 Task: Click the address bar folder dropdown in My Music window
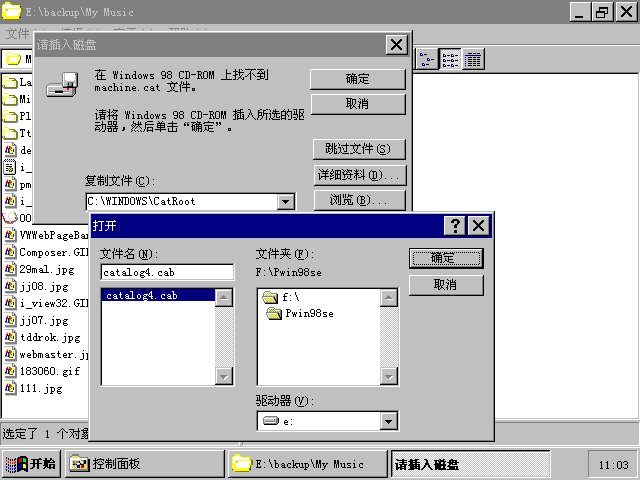coord(16,59)
